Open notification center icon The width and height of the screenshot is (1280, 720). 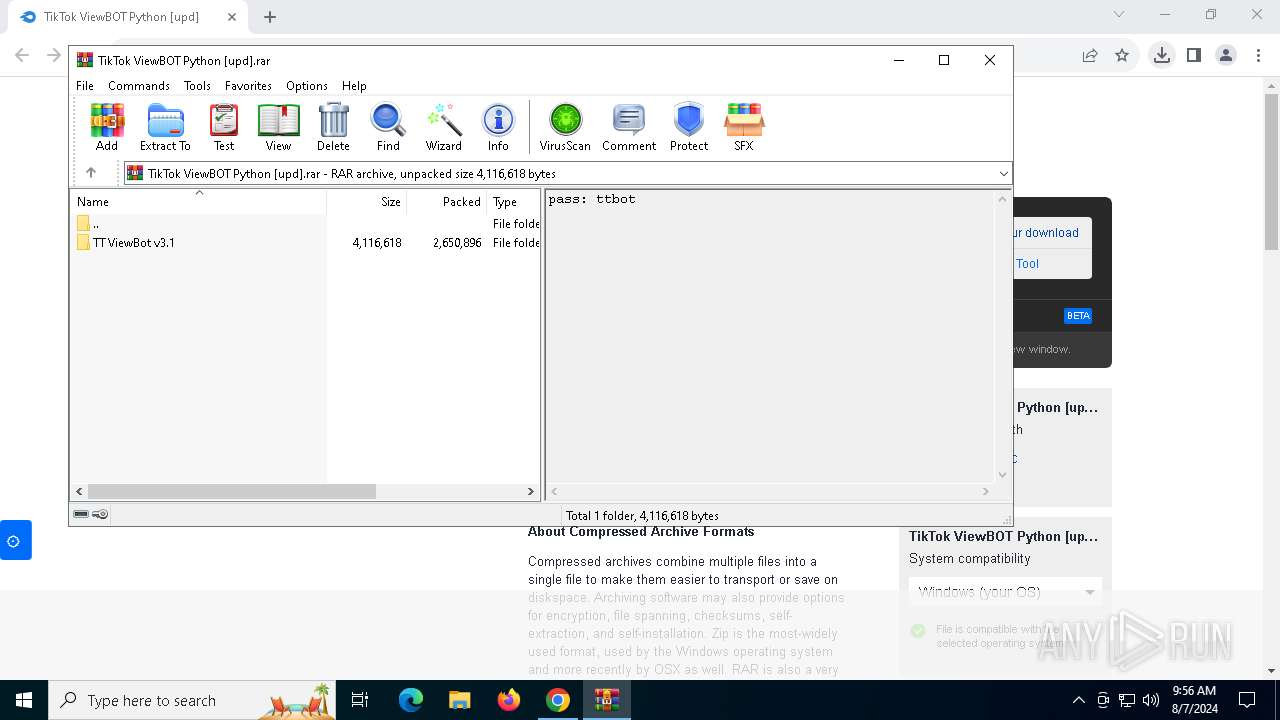point(1247,700)
